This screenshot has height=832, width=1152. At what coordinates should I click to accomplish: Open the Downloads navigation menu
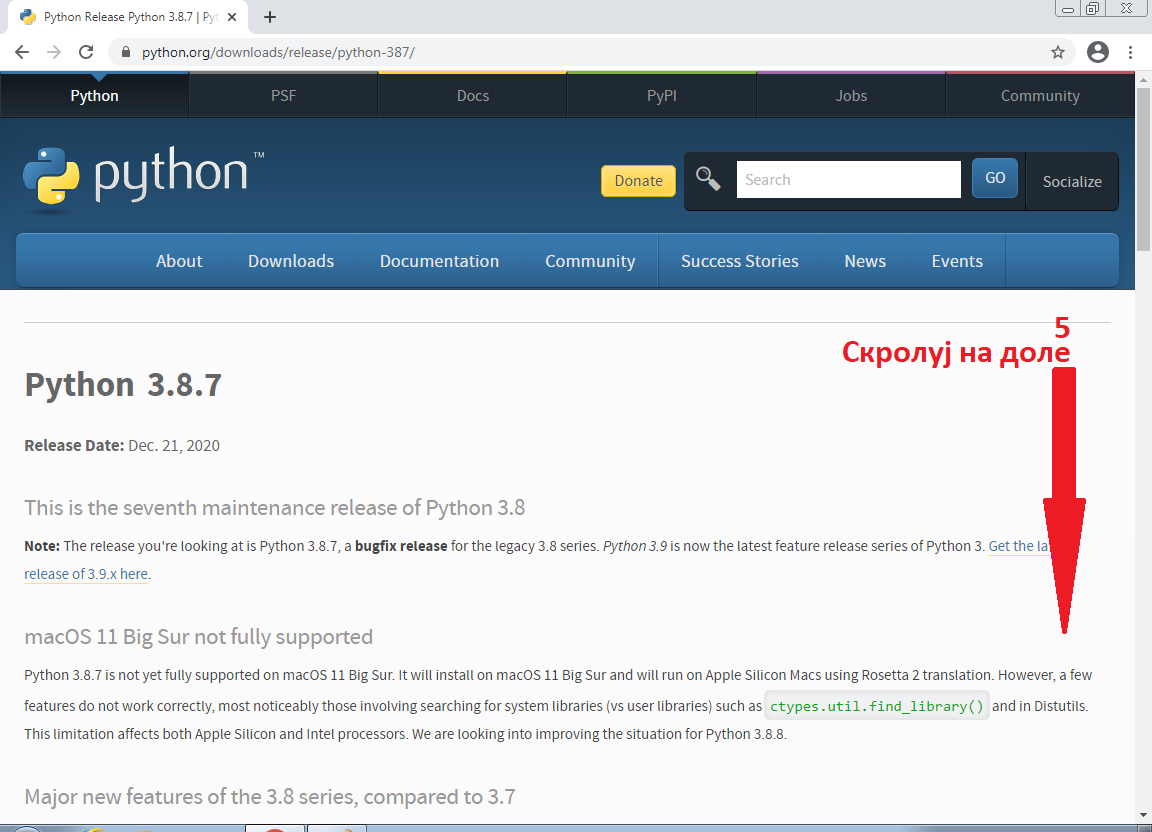[291, 261]
